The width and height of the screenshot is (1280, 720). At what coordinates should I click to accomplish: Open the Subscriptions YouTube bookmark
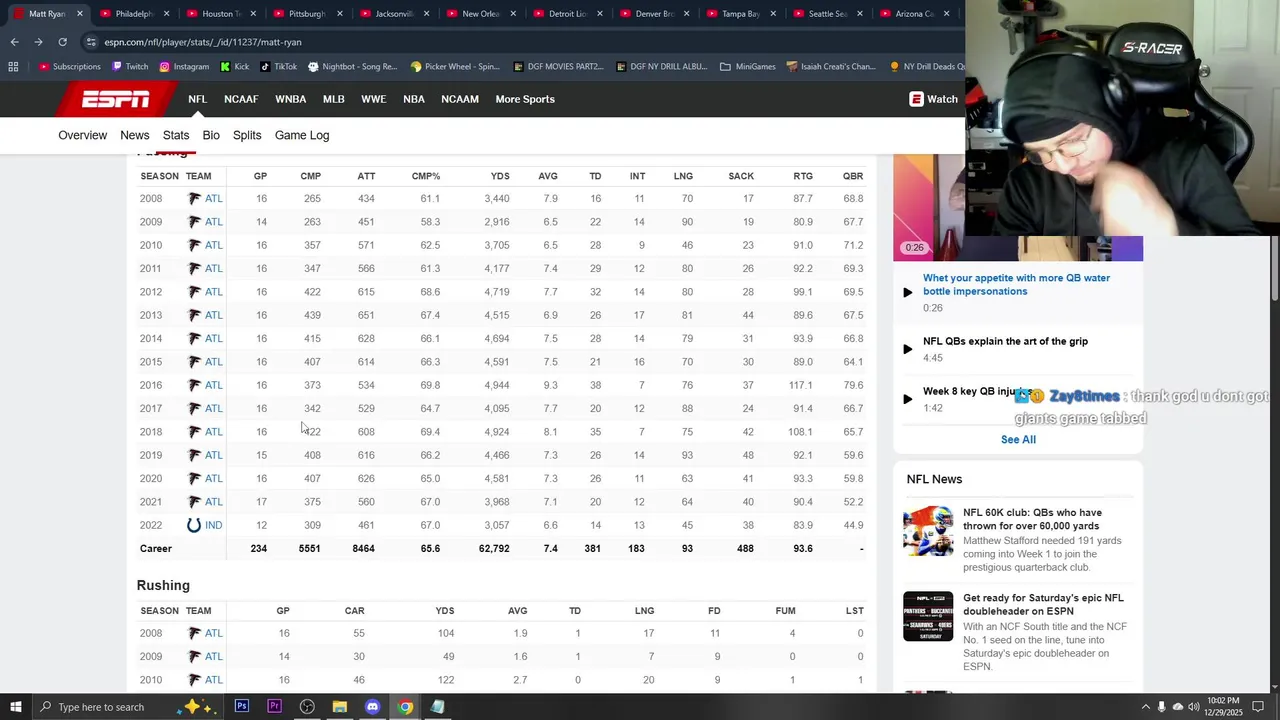click(x=69, y=67)
